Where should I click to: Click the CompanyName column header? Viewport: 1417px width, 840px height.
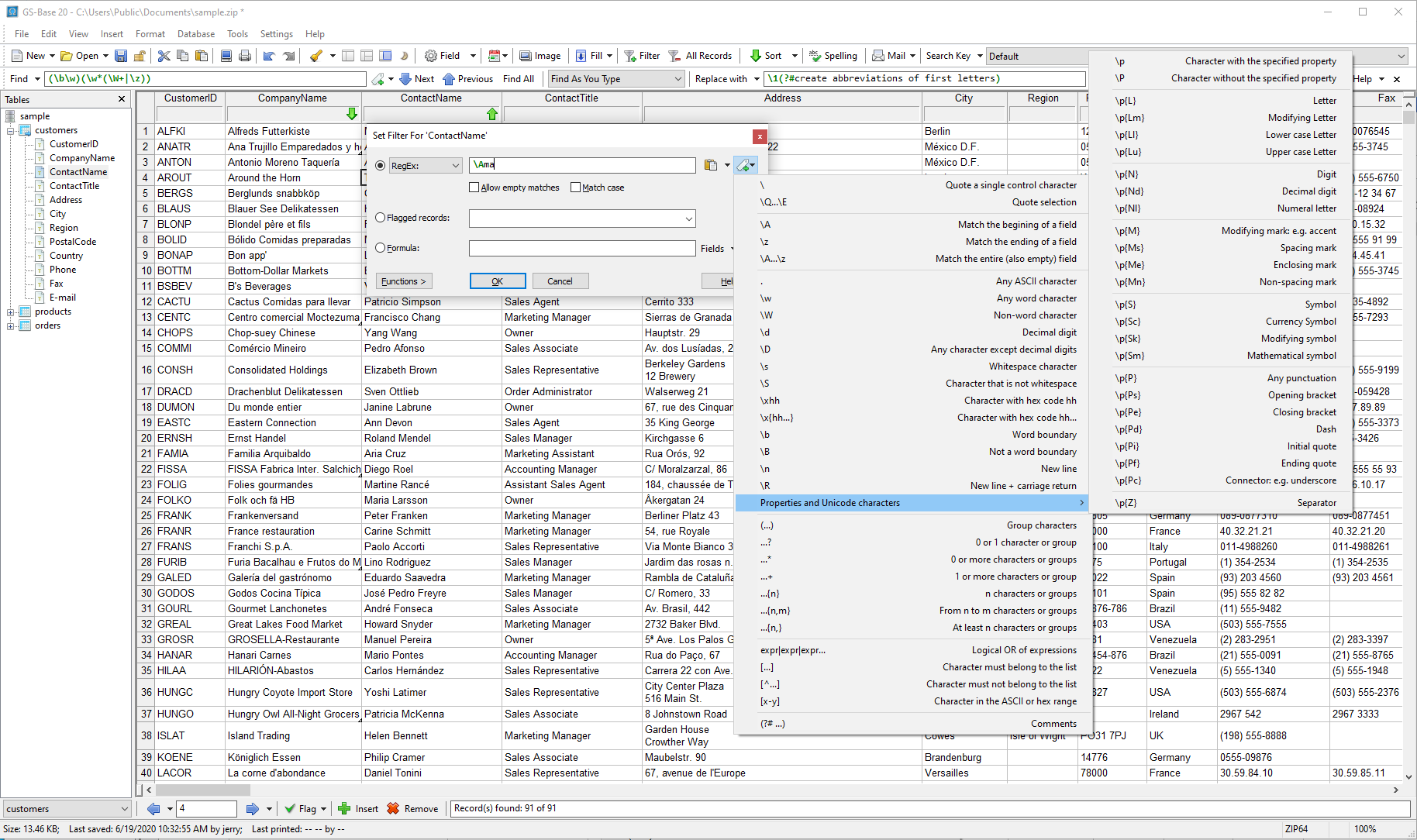point(292,98)
